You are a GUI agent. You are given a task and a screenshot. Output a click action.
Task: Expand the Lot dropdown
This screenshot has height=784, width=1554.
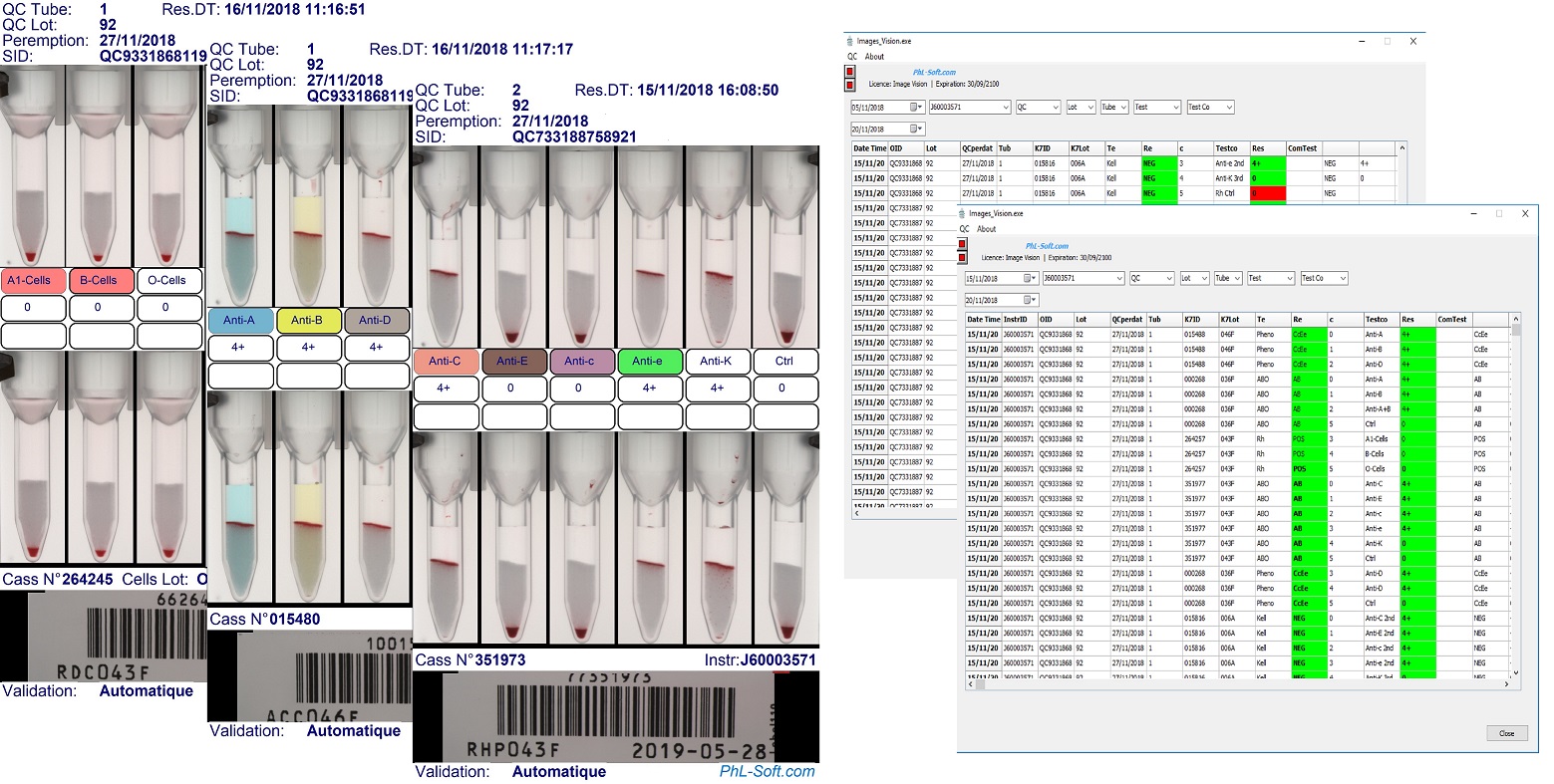[x=1204, y=278]
